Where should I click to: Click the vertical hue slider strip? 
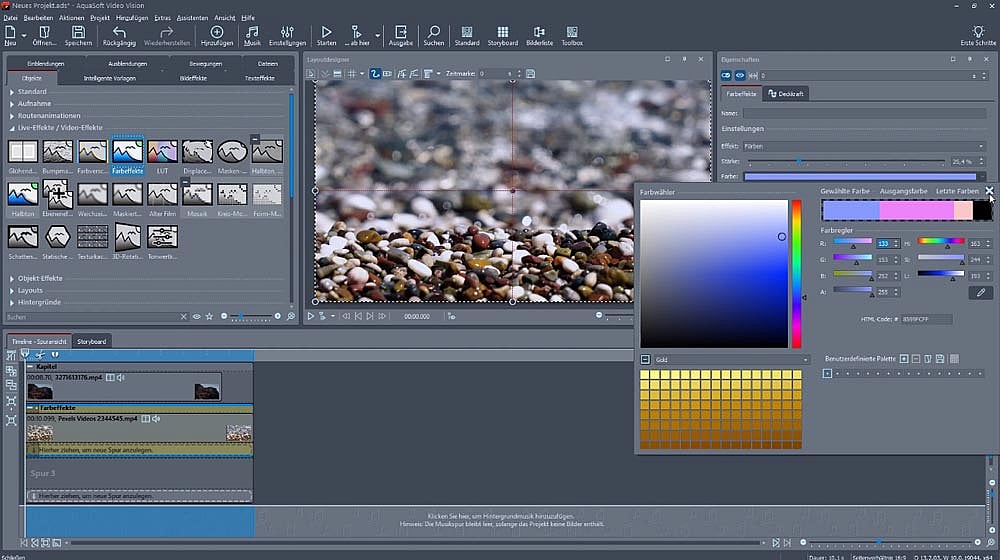pos(797,272)
